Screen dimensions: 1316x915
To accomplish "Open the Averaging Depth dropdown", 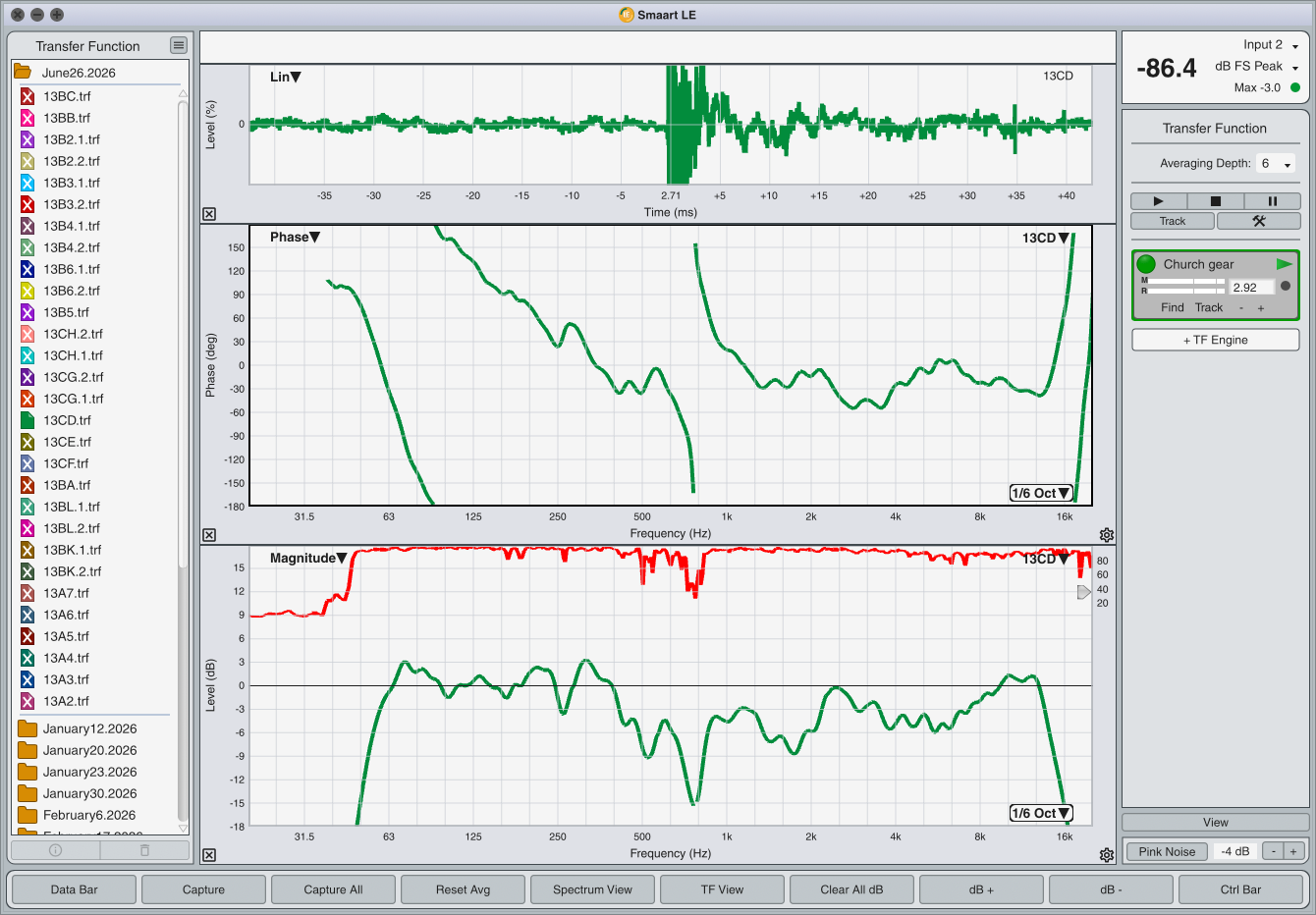I will point(1276,164).
